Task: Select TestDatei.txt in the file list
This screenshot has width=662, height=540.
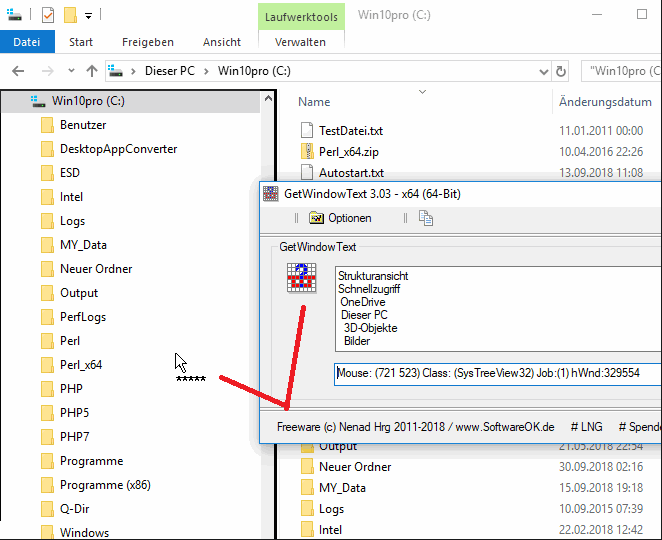Action: pyautogui.click(x=351, y=131)
